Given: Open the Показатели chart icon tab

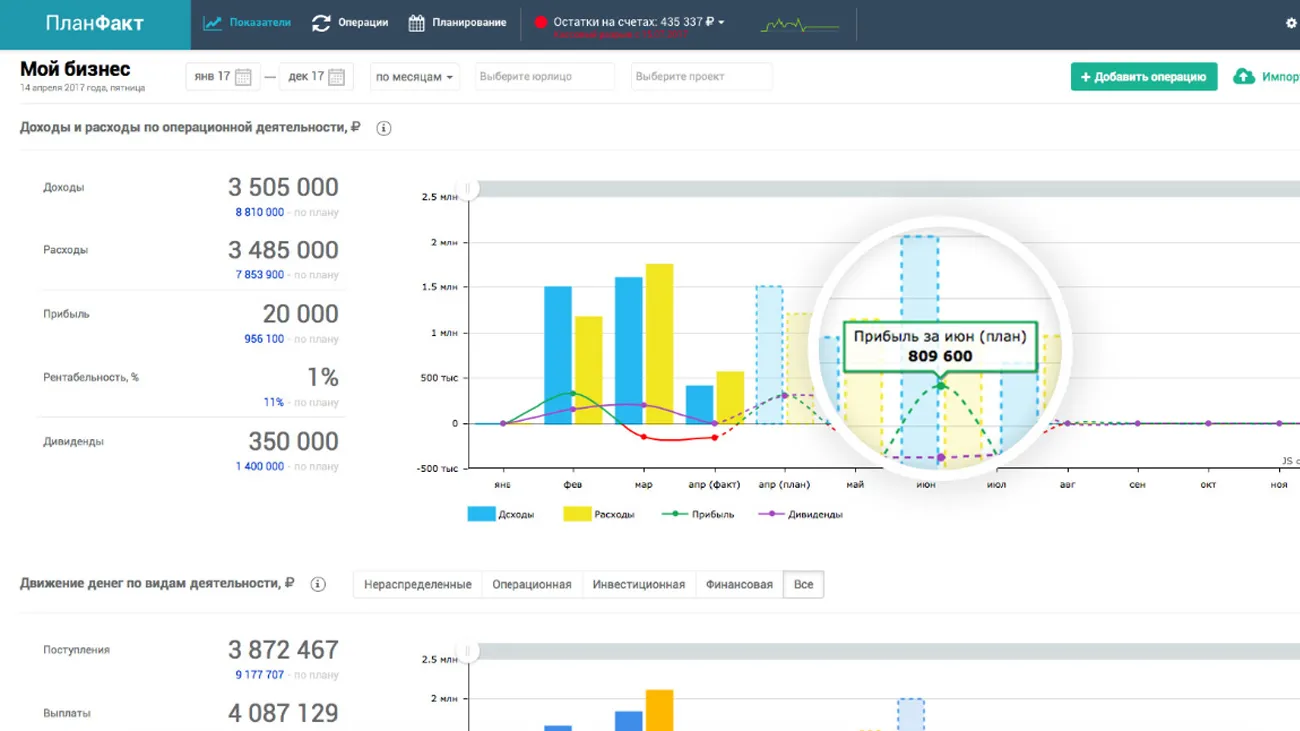Looking at the screenshot, I should pyautogui.click(x=212, y=23).
